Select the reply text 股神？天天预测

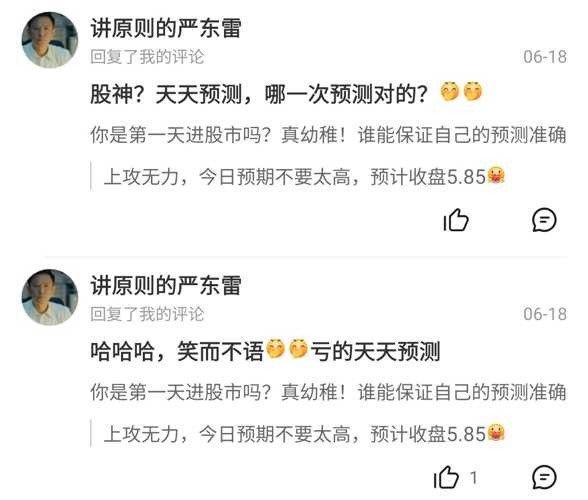(165, 94)
